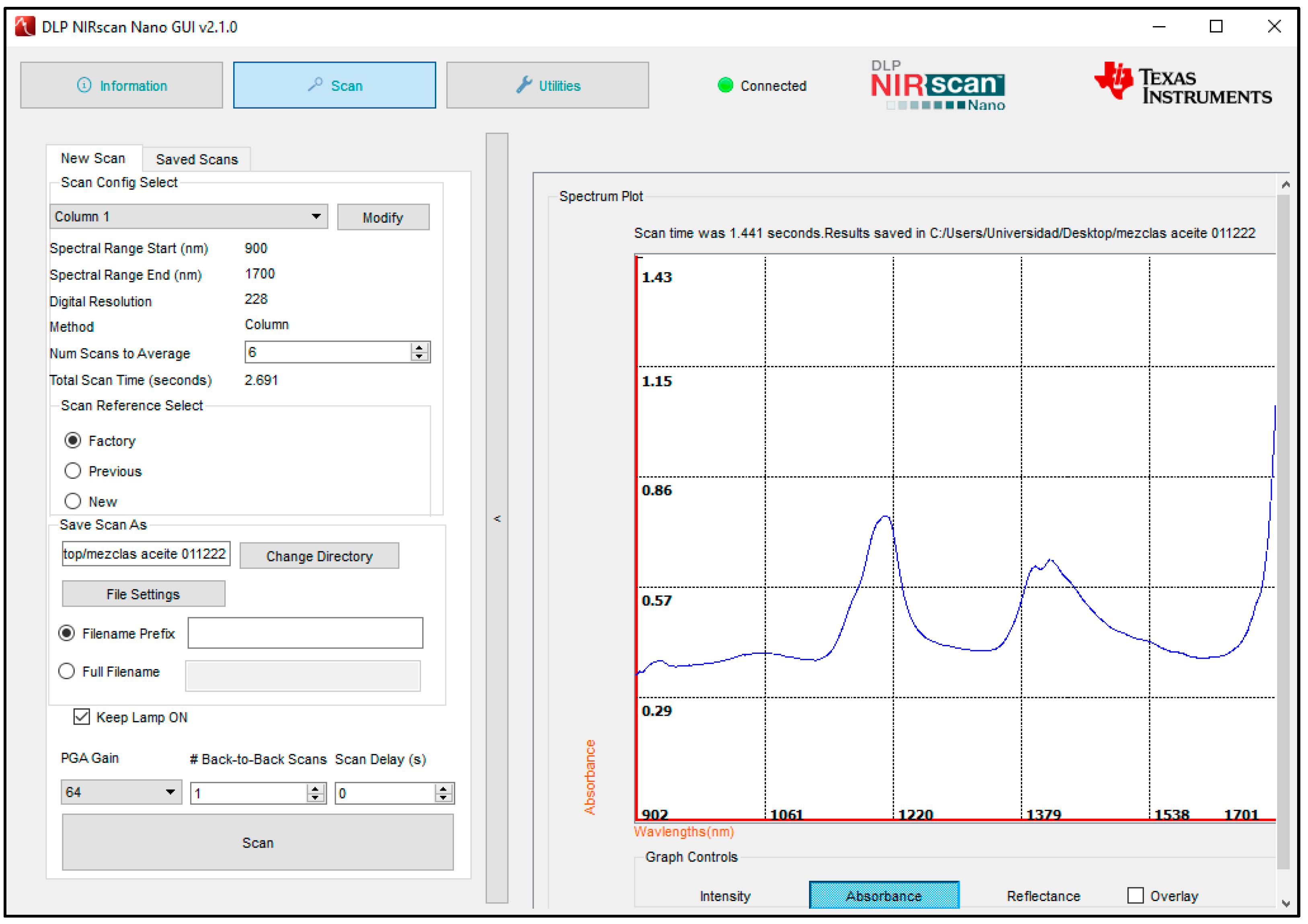The image size is (1308, 924).
Task: Collapse left panel with the < arrow
Action: 497,518
